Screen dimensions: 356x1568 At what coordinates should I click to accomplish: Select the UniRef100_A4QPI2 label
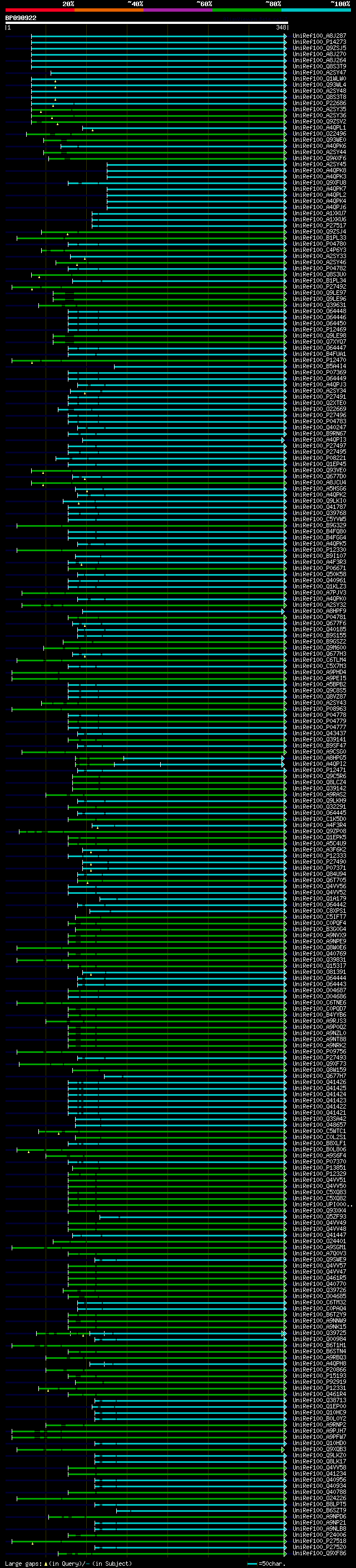(319, 764)
